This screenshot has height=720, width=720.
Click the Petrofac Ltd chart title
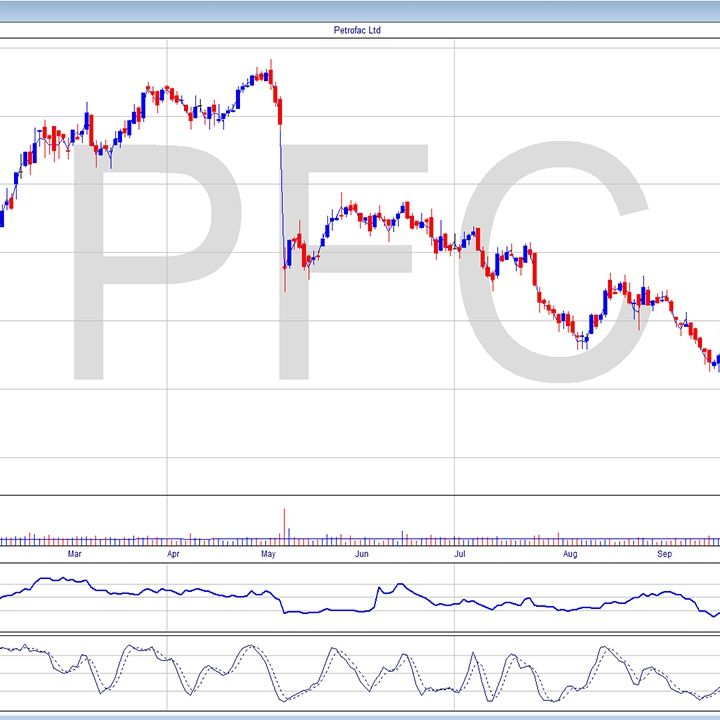click(x=357, y=31)
